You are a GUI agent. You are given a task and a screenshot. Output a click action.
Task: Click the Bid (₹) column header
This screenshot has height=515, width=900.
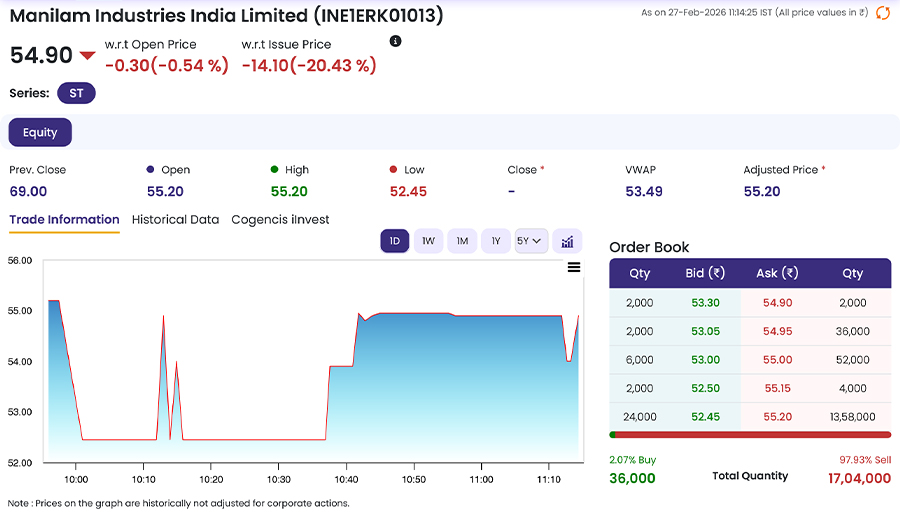coord(705,273)
